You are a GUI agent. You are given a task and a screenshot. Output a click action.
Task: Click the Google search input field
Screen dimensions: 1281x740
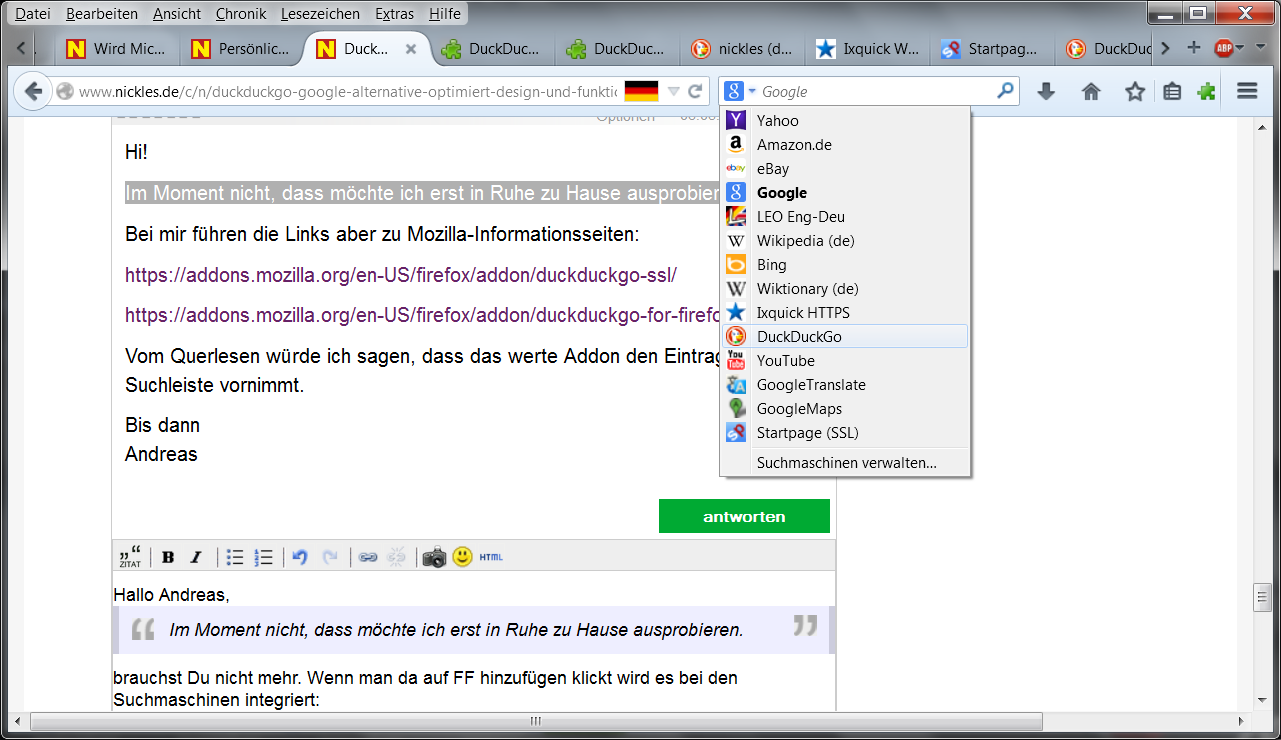pos(876,91)
